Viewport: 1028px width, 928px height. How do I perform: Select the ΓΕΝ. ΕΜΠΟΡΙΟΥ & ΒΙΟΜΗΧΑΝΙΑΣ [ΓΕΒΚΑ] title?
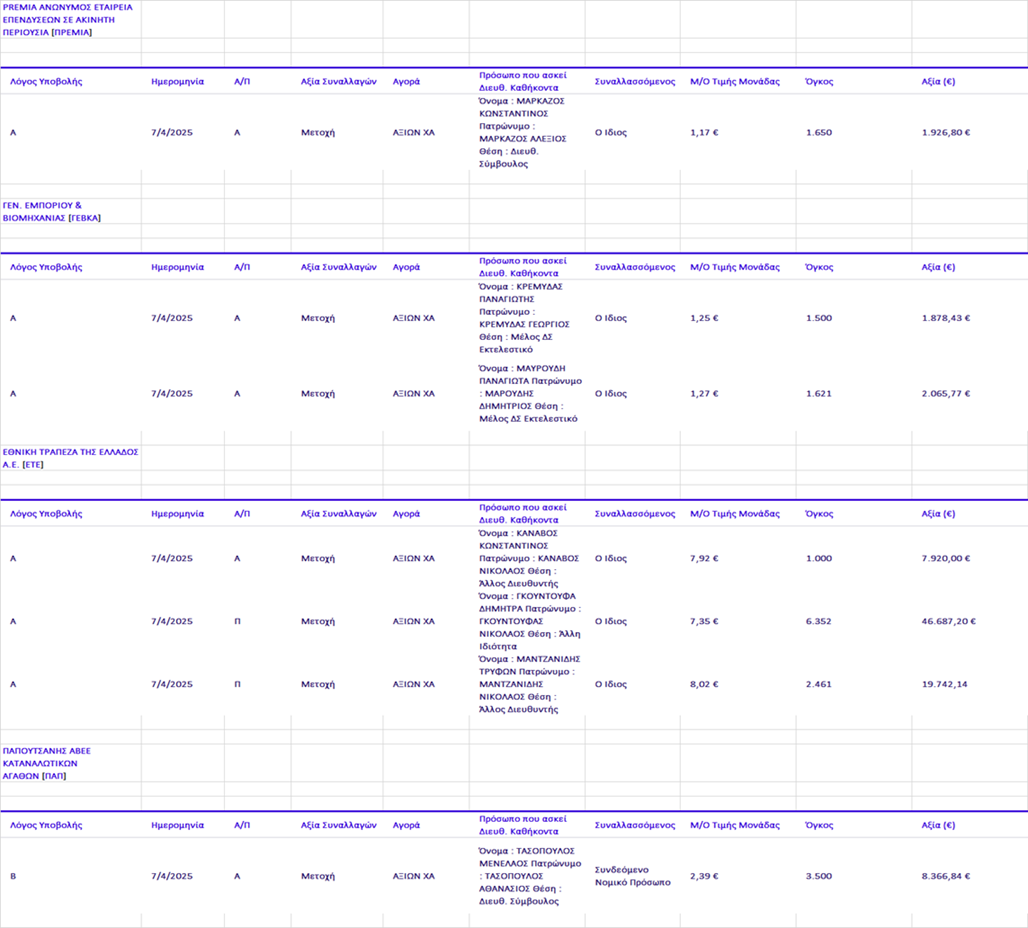pyautogui.click(x=52, y=211)
